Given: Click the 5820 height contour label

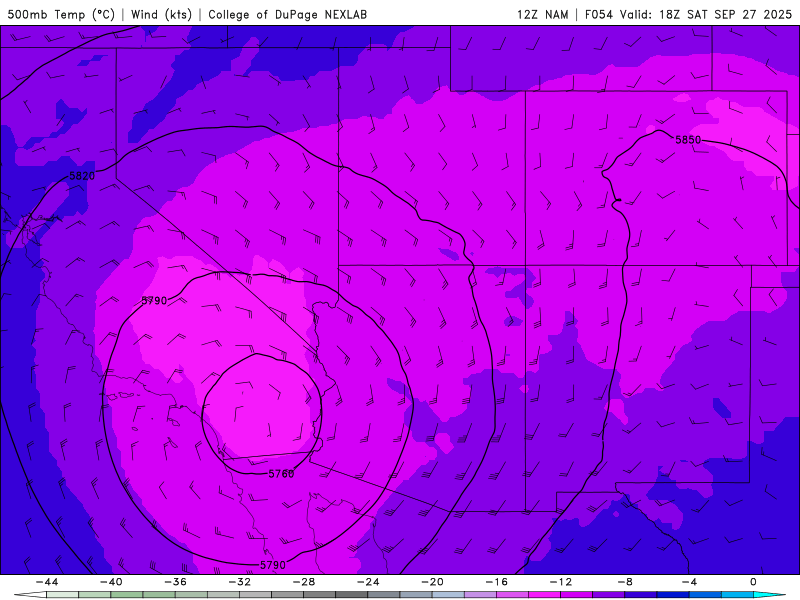Looking at the screenshot, I should point(82,176).
